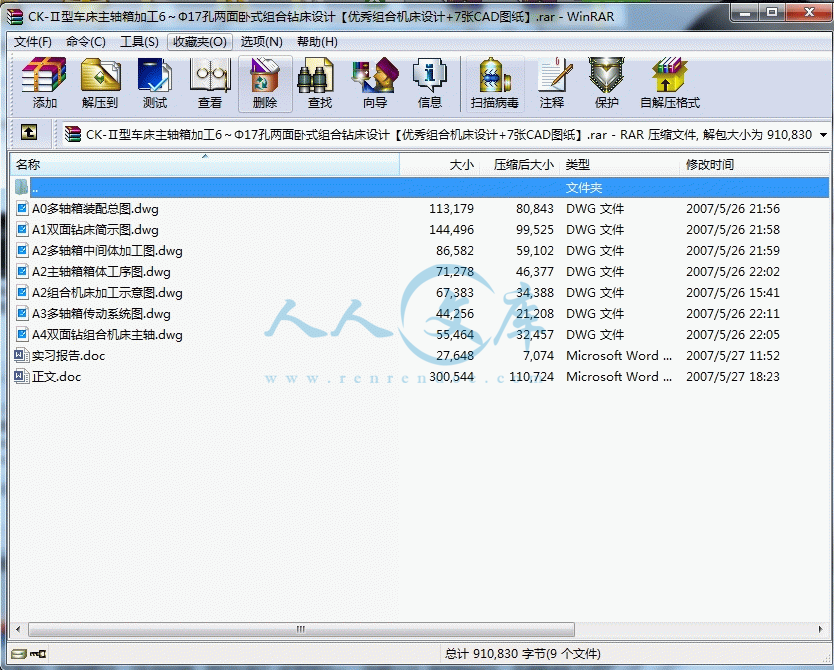Click modified time 2007/5/26 15:41
The width and height of the screenshot is (834, 670).
(732, 292)
